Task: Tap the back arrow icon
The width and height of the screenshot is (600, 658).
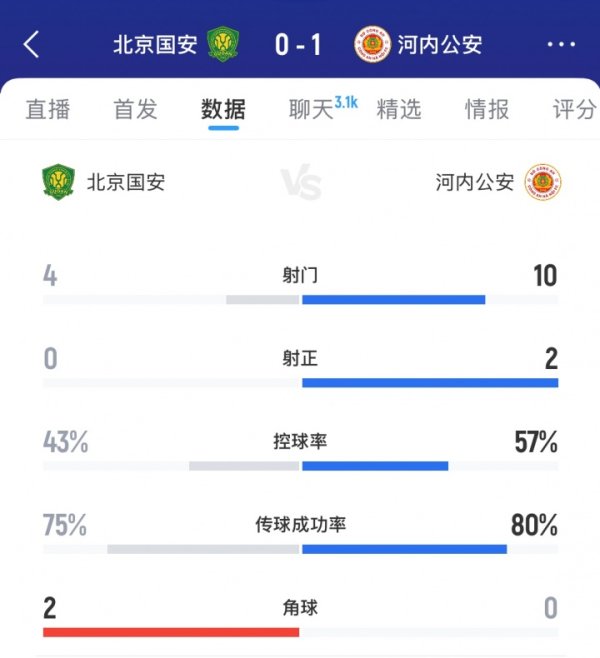Action: (32, 45)
